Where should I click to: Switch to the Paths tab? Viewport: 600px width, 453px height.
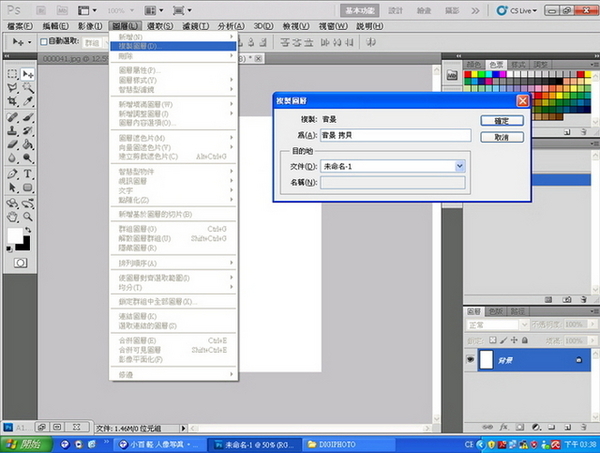coord(517,311)
